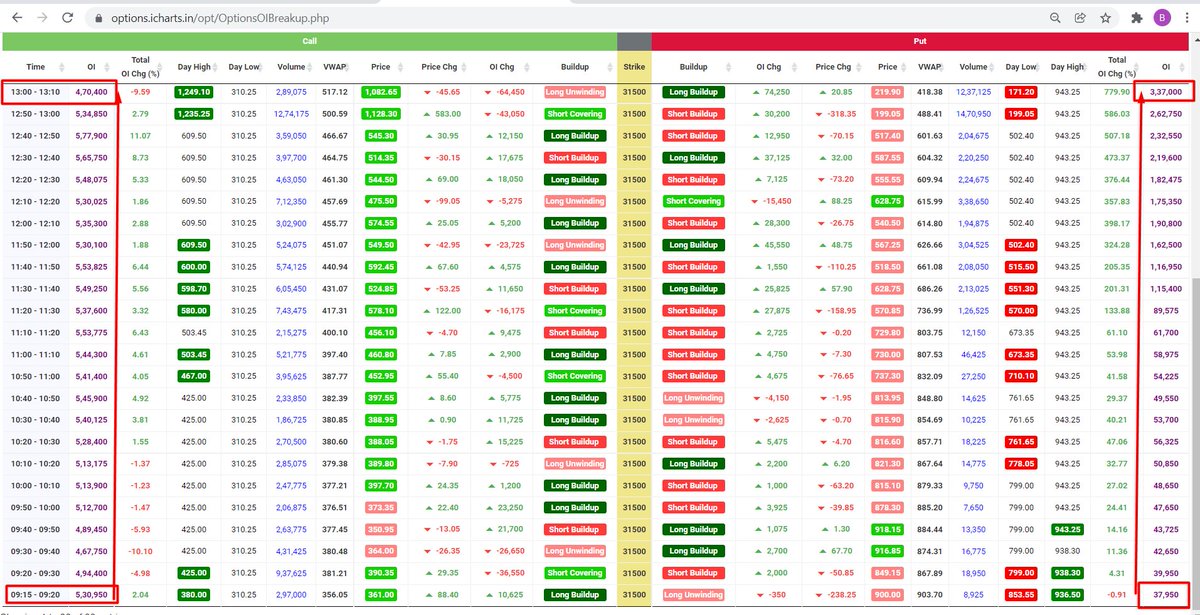Sort by Put side VWAP header
This screenshot has width=1200, height=615.
(x=930, y=67)
